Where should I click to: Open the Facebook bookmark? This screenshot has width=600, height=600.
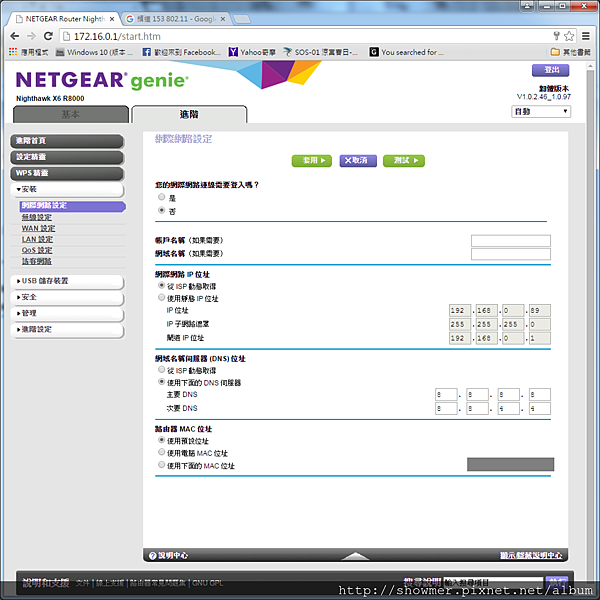click(x=181, y=52)
